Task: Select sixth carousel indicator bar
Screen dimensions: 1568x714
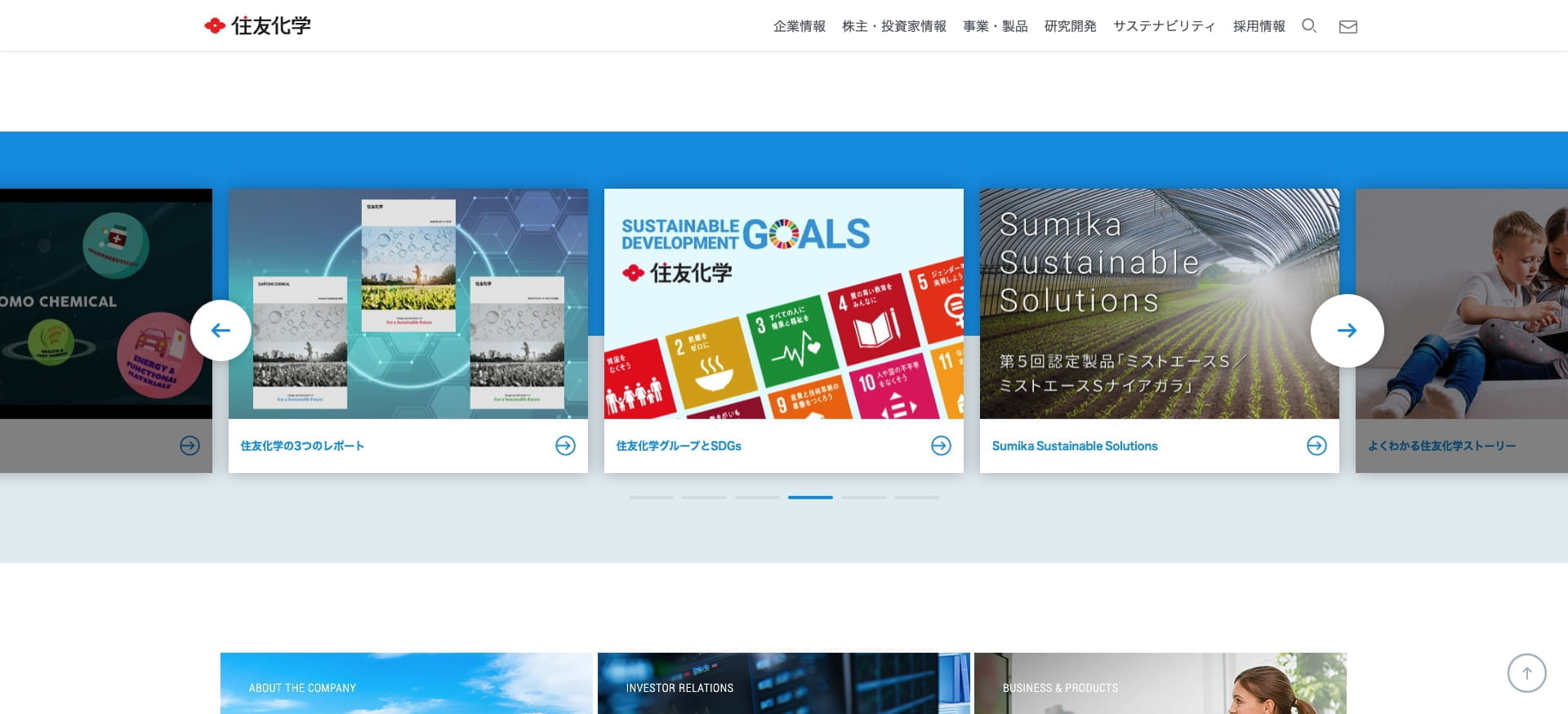Action: [916, 498]
